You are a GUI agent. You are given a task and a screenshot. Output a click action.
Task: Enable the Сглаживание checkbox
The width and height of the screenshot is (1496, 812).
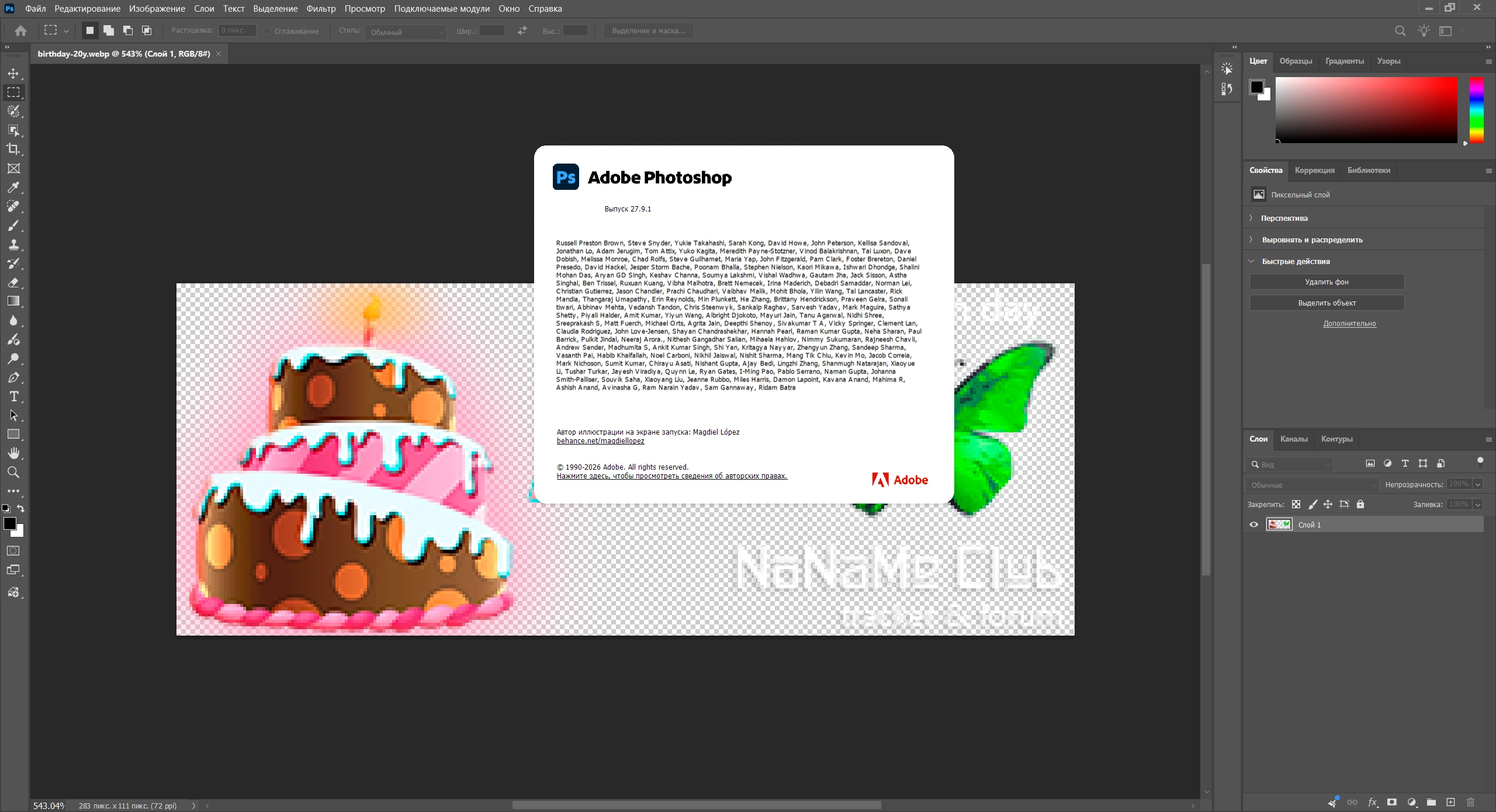point(267,31)
